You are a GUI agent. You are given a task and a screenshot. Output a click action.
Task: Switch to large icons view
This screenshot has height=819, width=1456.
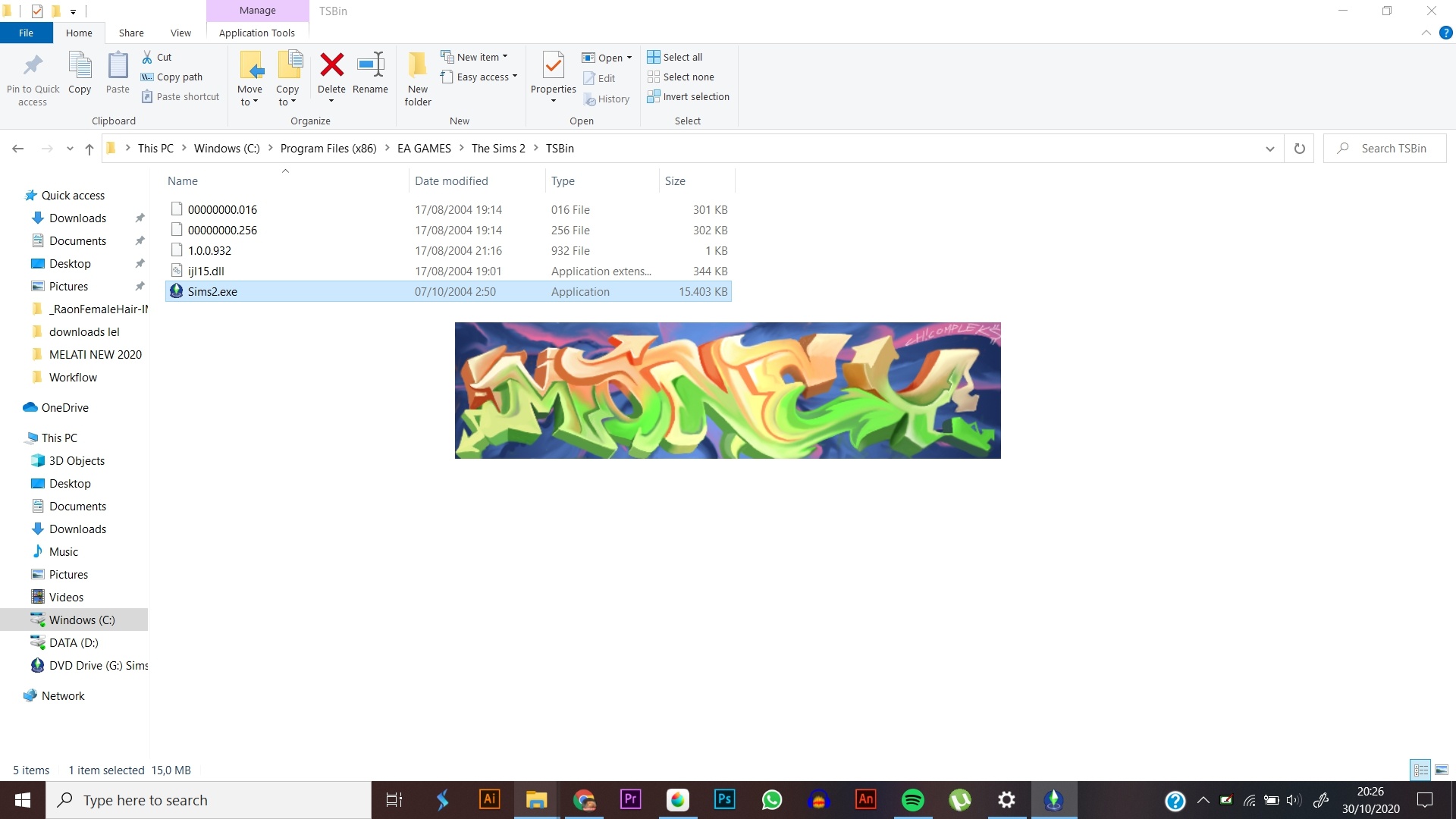[1442, 770]
